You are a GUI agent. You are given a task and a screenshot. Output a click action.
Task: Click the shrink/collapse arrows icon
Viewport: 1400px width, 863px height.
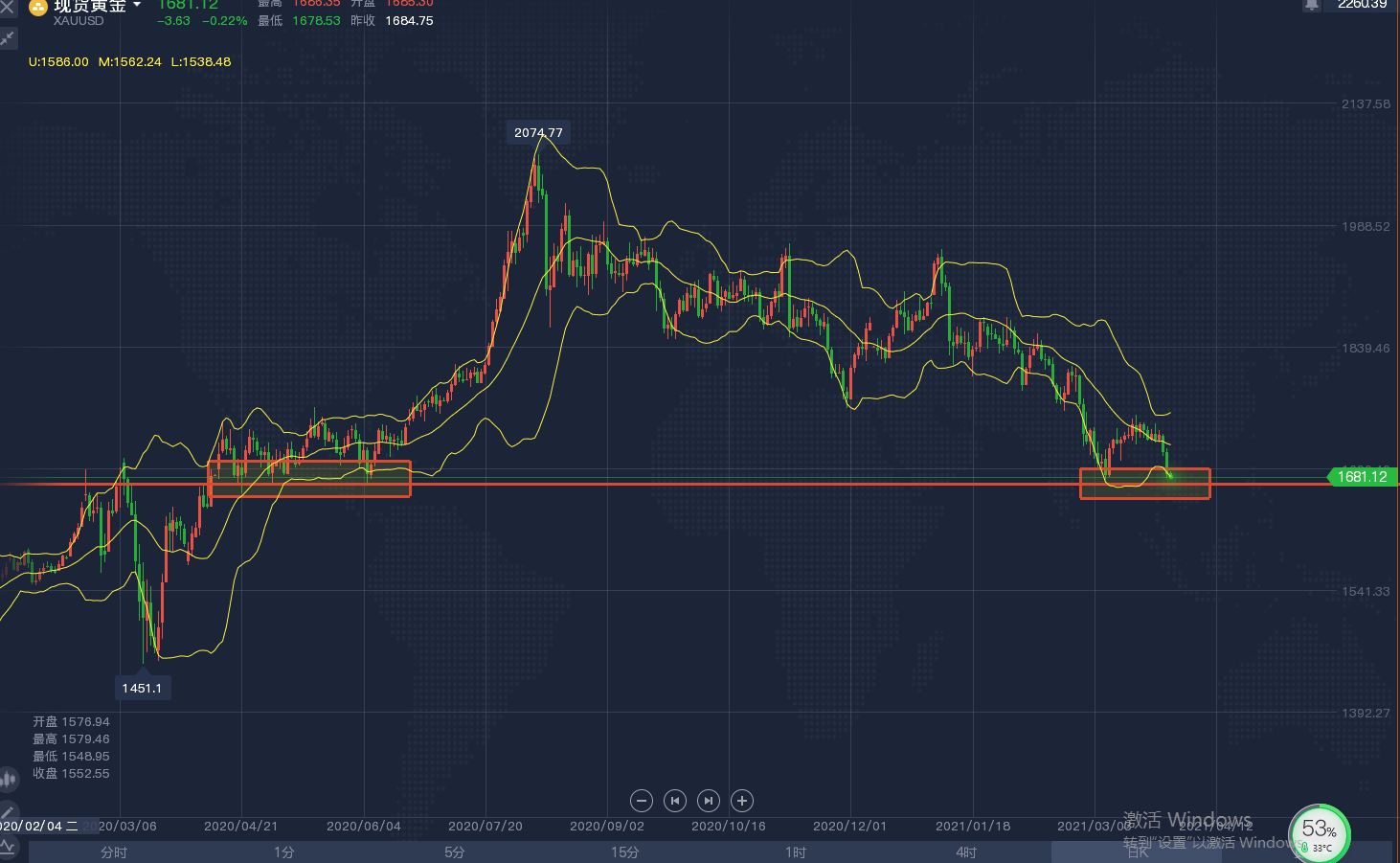pos(8,38)
